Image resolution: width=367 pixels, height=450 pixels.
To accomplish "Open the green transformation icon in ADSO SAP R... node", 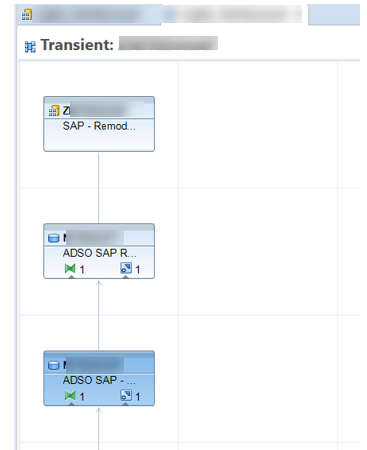I will pyautogui.click(x=70, y=268).
